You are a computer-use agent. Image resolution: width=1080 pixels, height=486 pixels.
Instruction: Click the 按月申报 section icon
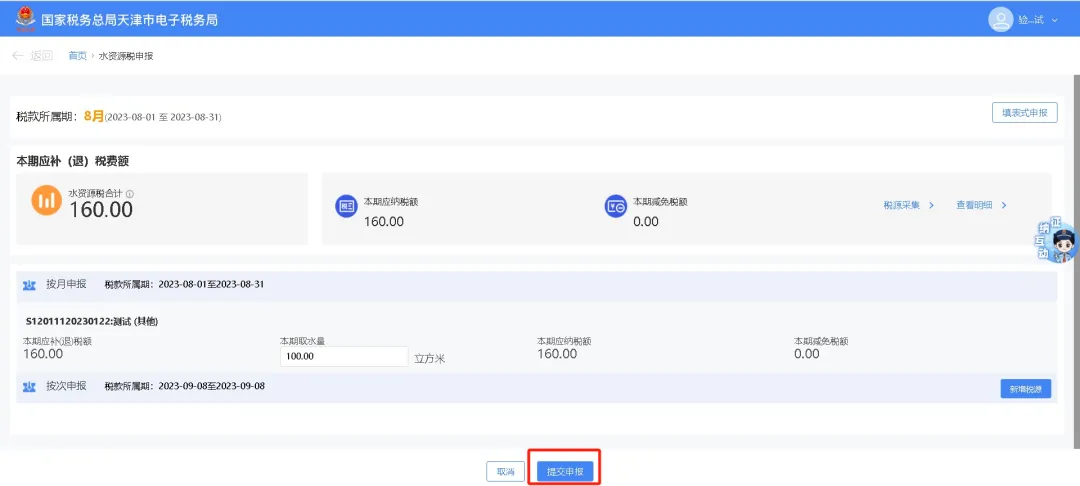pyautogui.click(x=29, y=285)
